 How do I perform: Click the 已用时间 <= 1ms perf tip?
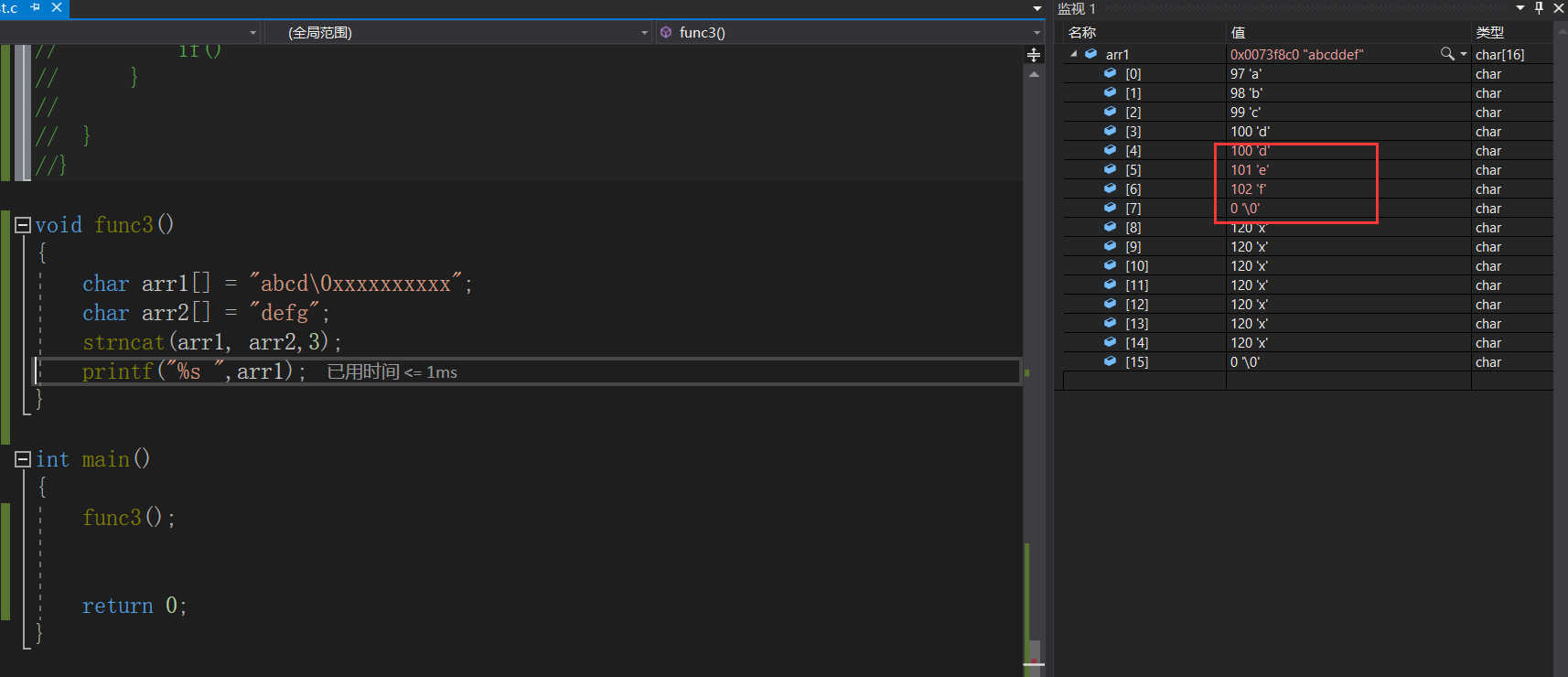[392, 372]
